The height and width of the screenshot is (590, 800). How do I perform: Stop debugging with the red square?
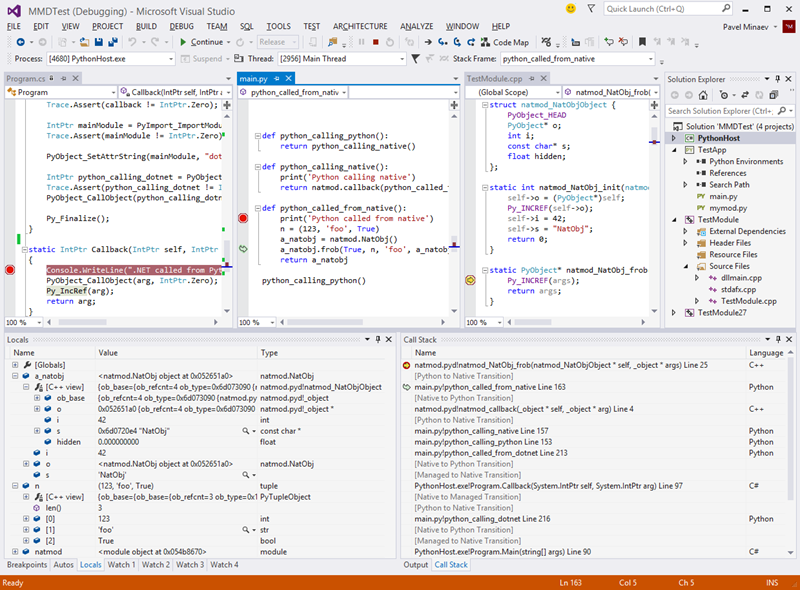(375, 42)
